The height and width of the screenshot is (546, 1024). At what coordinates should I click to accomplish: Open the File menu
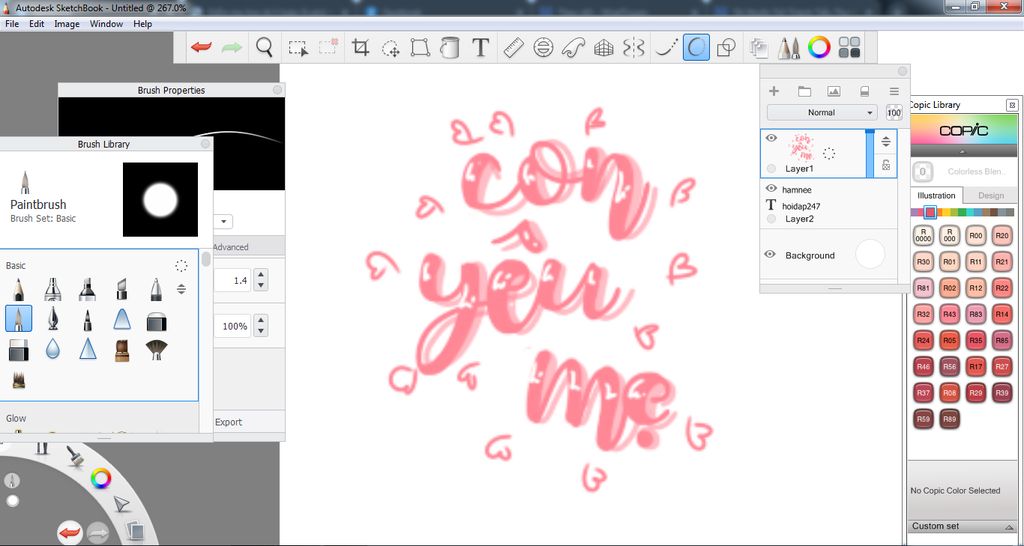click(12, 24)
